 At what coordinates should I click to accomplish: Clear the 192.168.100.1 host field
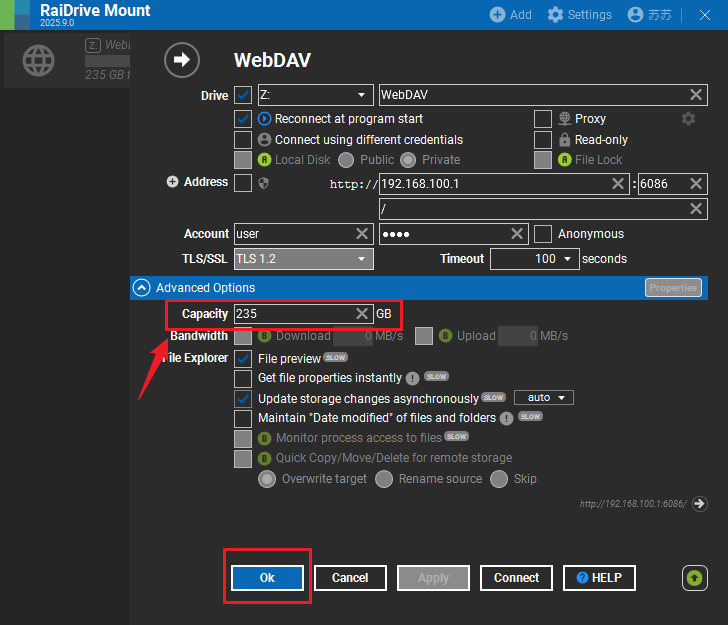pyautogui.click(x=618, y=183)
